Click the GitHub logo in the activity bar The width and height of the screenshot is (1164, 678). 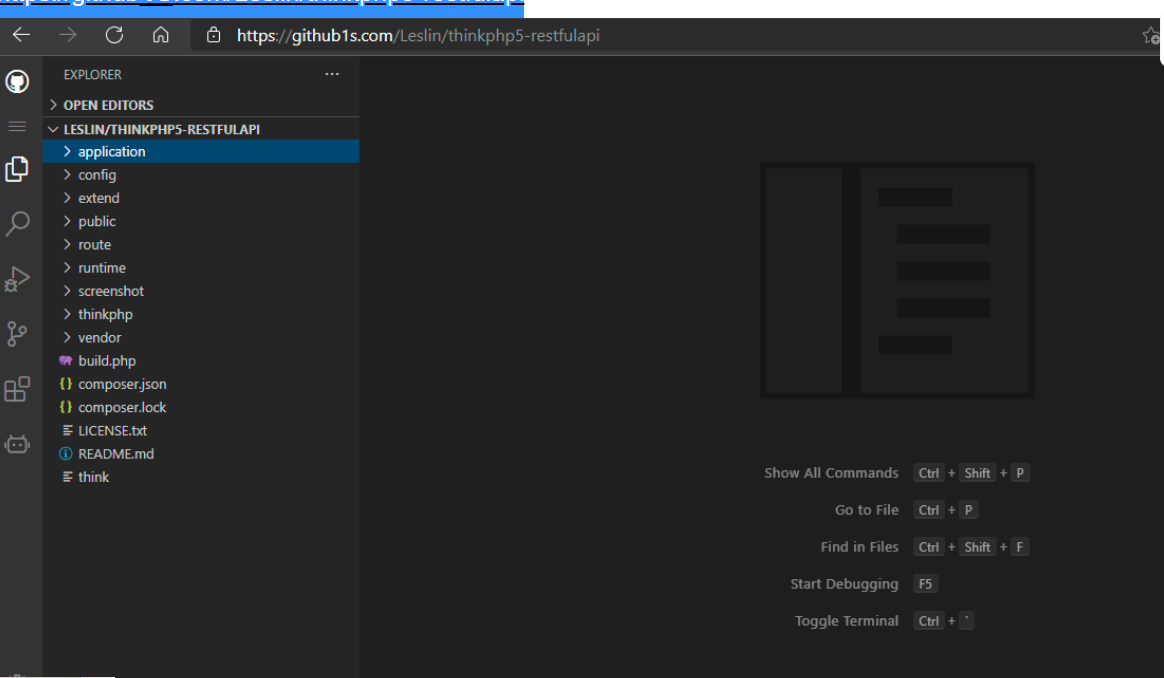tap(17, 82)
